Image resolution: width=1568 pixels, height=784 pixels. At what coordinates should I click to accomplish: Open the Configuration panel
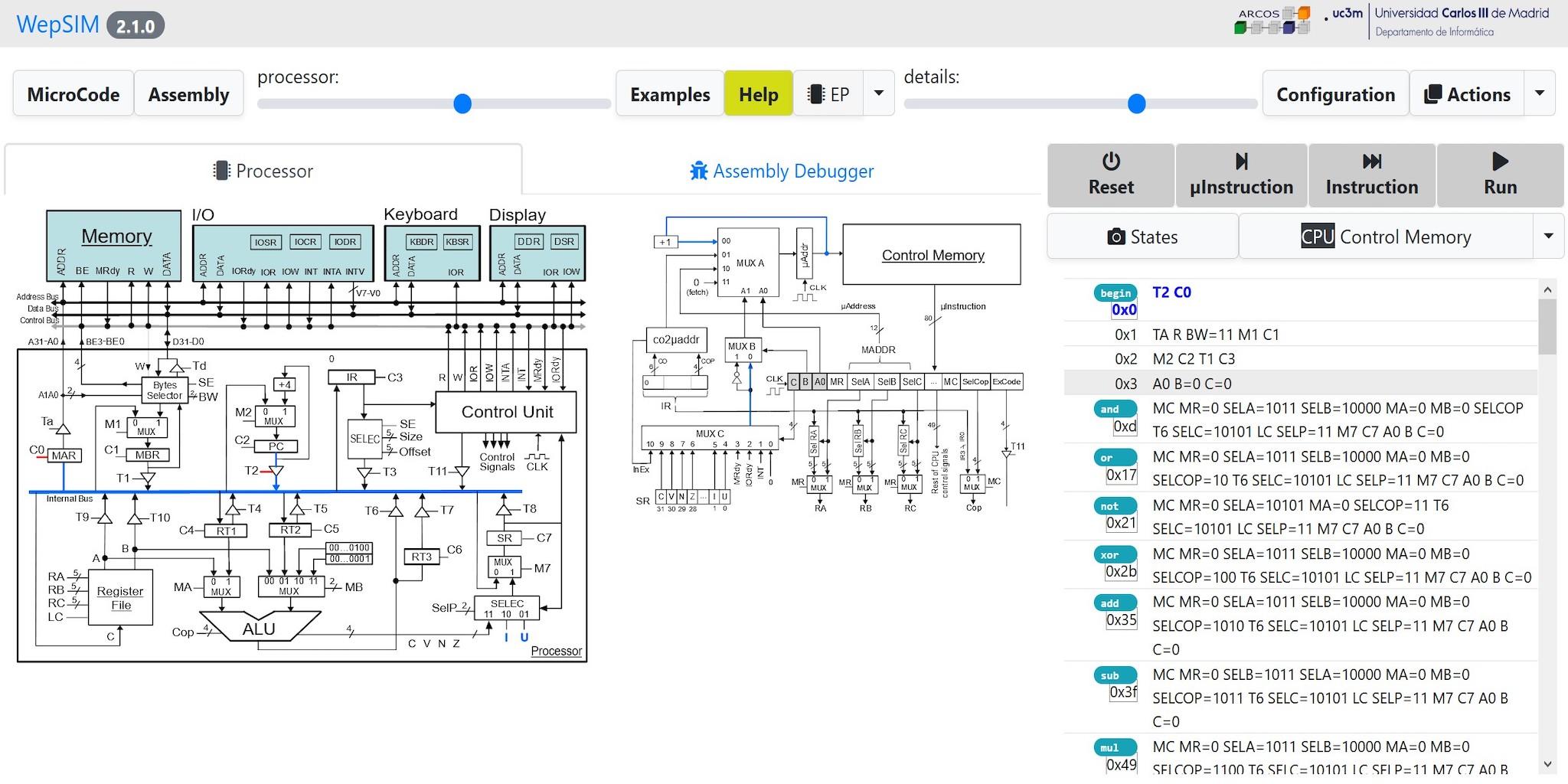pyautogui.click(x=1335, y=94)
